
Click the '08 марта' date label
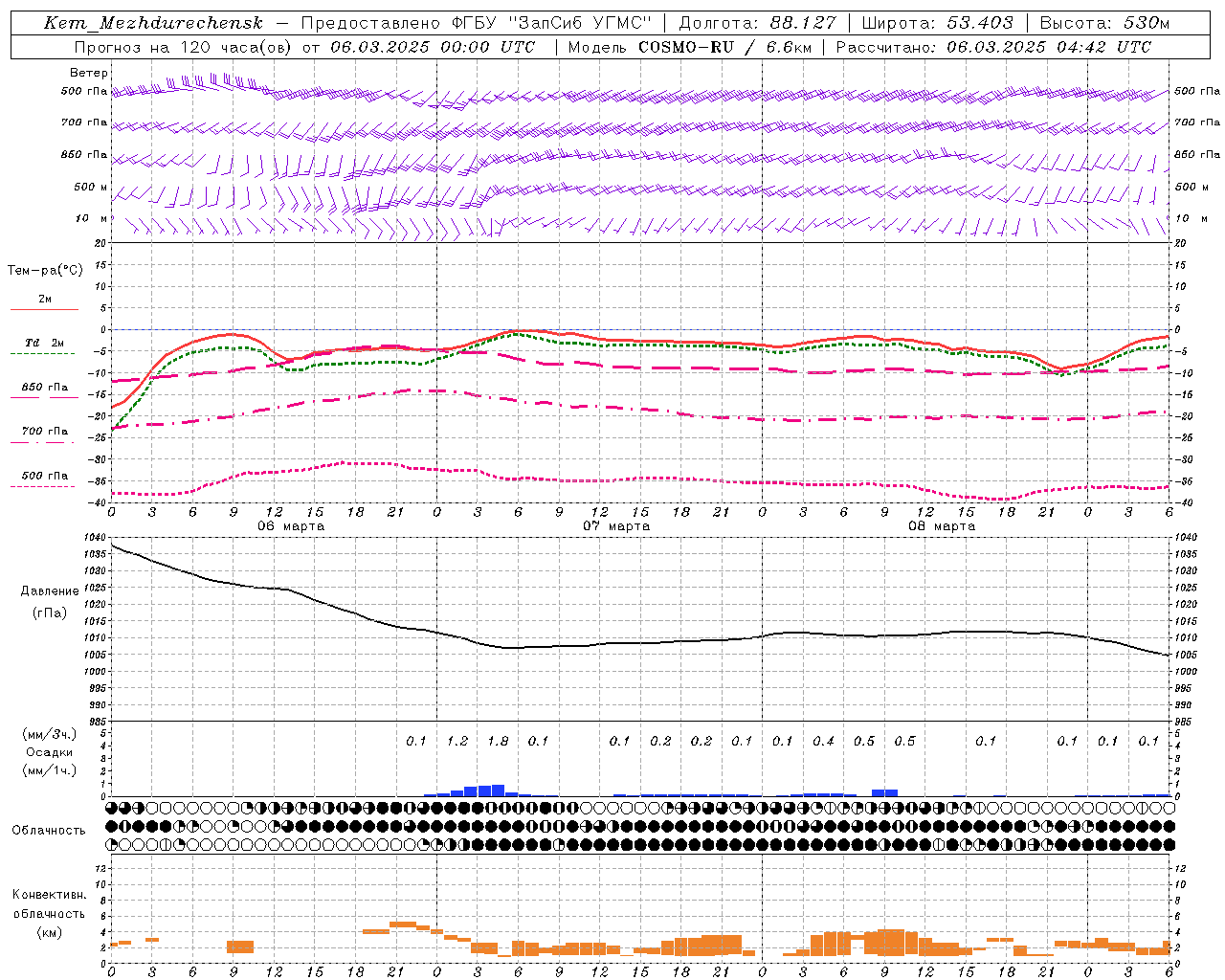tap(942, 525)
